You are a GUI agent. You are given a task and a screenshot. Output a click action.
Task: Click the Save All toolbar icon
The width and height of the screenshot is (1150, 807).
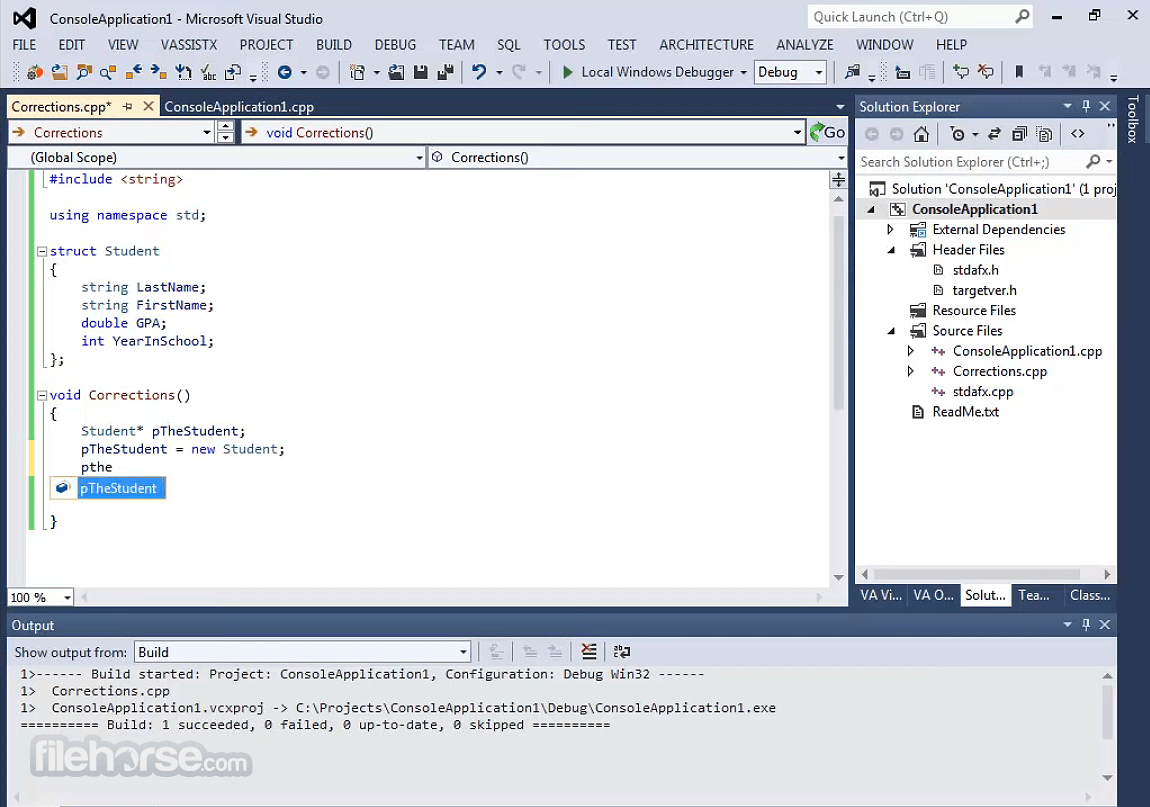[x=445, y=72]
